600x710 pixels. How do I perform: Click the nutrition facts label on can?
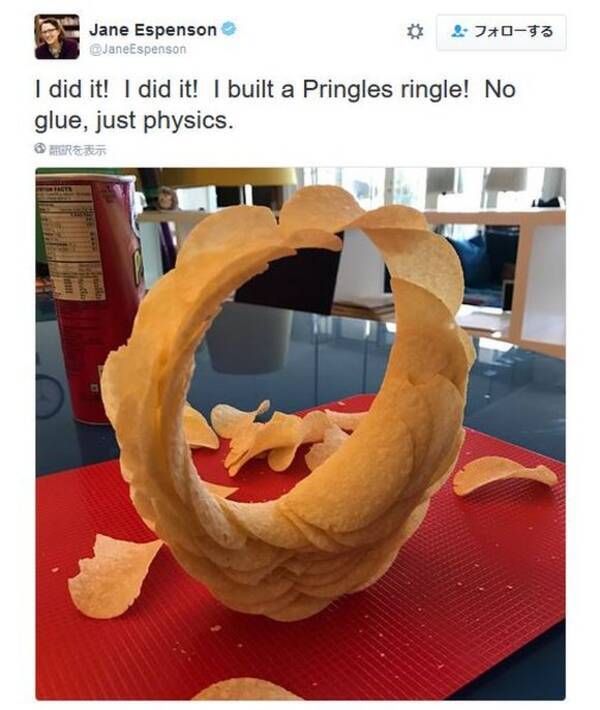(x=72, y=242)
